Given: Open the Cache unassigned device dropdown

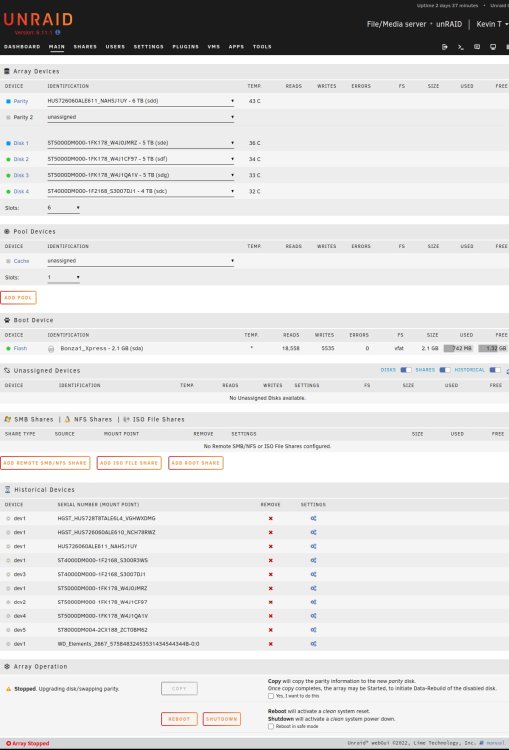Looking at the screenshot, I should coord(141,261).
